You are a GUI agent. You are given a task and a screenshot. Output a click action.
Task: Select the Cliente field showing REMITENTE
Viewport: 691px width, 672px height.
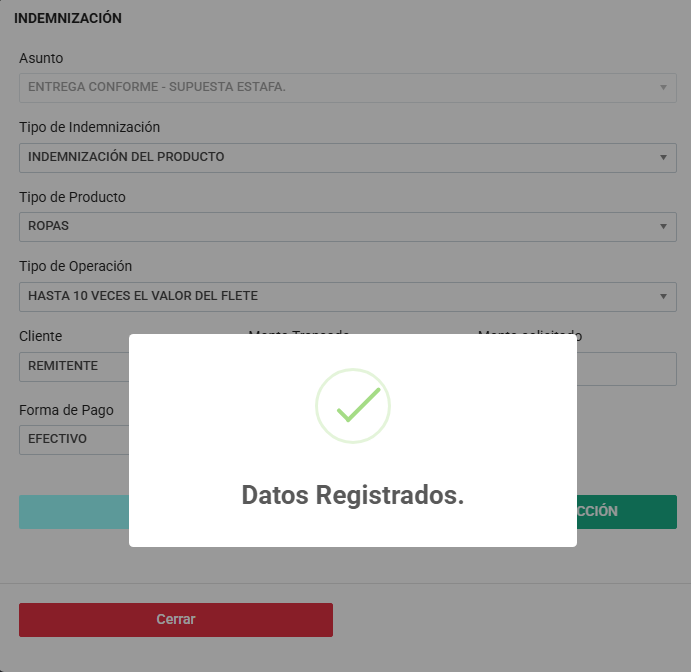74,367
